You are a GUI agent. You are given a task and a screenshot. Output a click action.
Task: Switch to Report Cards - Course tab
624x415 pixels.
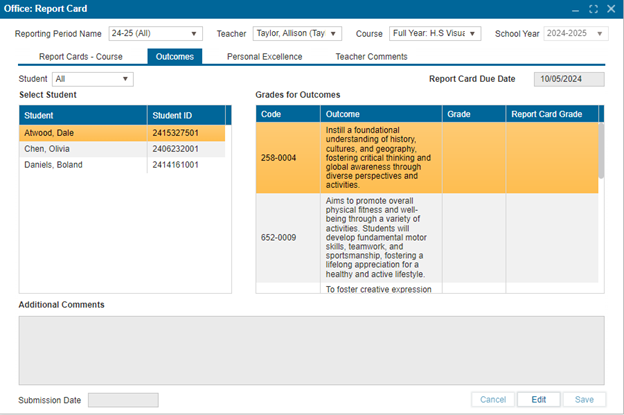pyautogui.click(x=81, y=57)
